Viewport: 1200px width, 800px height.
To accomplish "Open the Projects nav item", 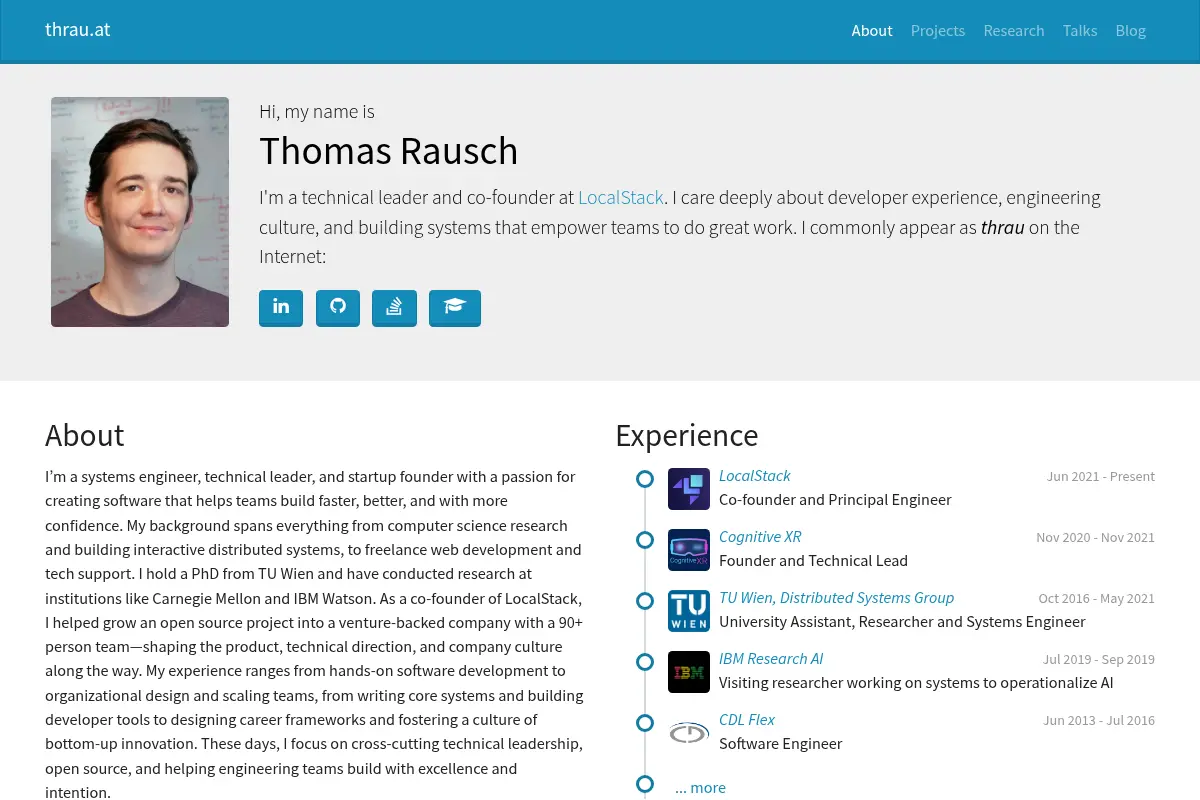I will (938, 31).
